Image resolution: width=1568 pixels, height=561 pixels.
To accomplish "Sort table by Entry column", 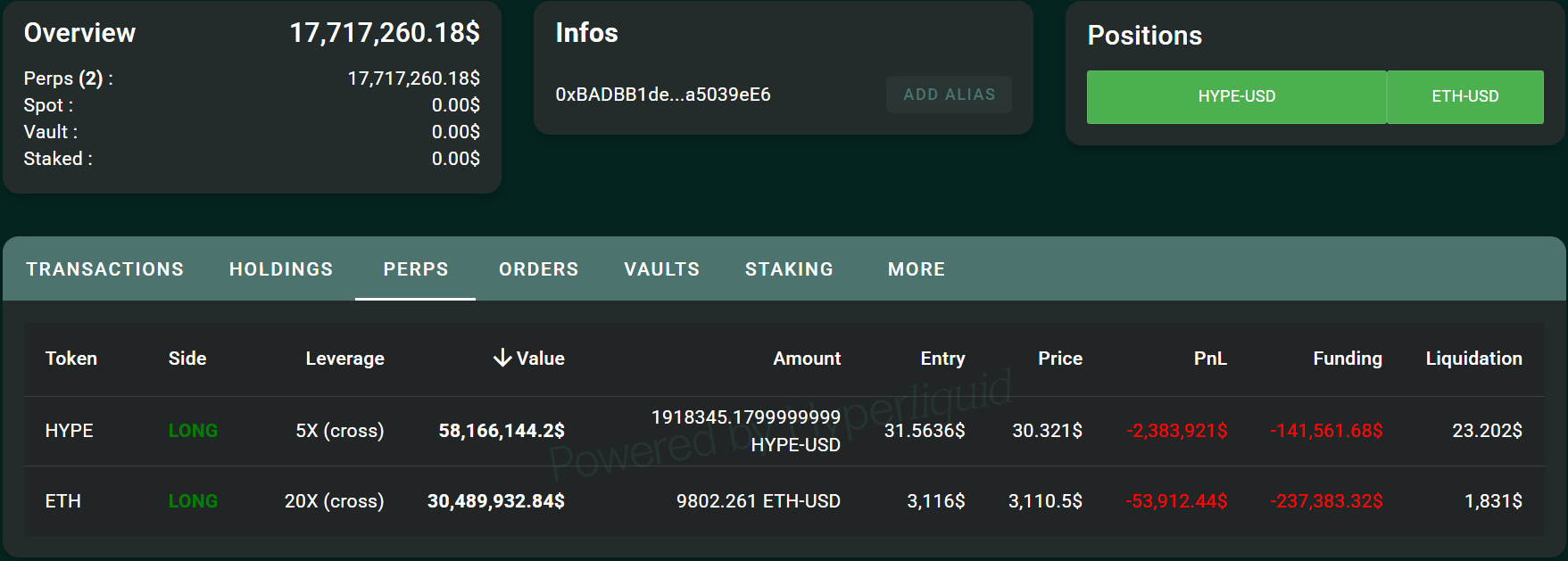I will [x=942, y=359].
